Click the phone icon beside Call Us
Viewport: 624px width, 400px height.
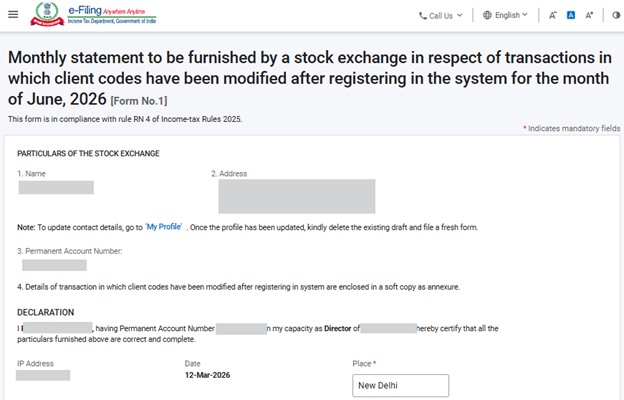[x=423, y=16]
